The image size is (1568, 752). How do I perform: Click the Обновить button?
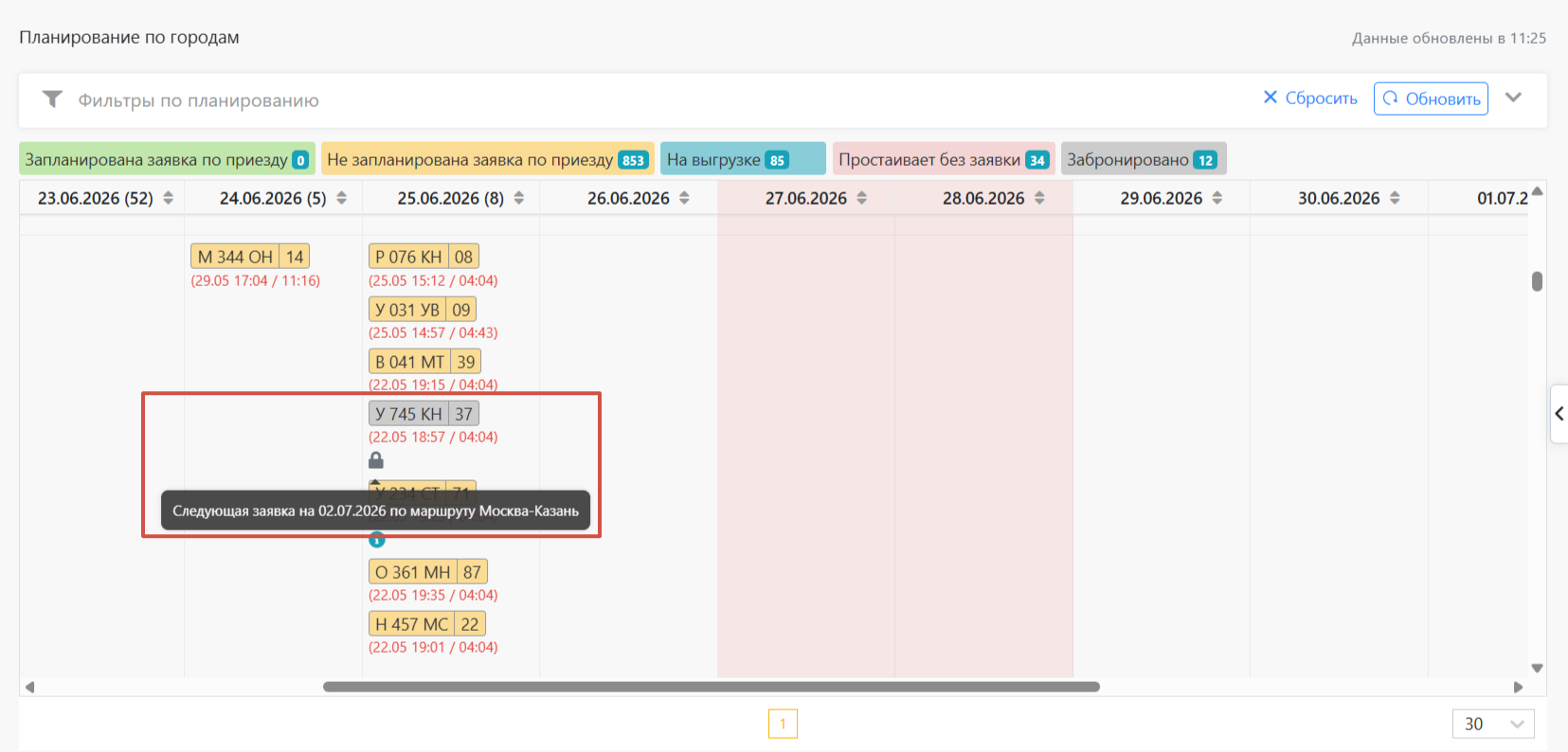[1431, 98]
